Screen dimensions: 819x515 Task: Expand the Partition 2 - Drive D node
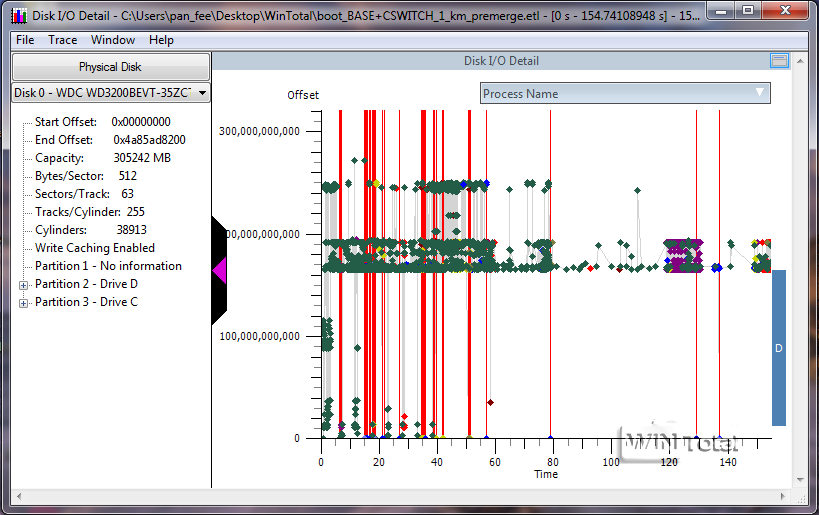coord(24,284)
